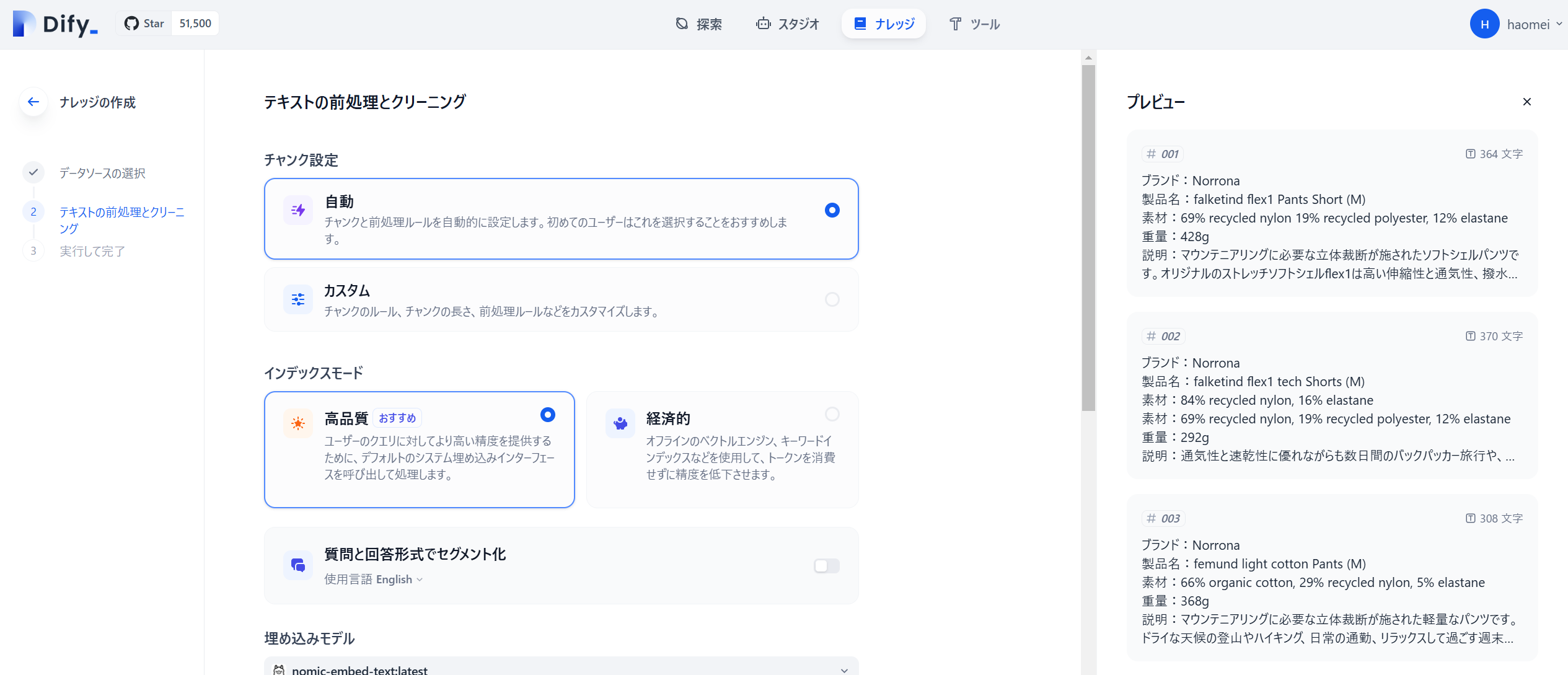Image resolution: width=1568 pixels, height=675 pixels.
Task: Enable the 質問と回答形式でセグメント化 toggle
Action: 826,565
